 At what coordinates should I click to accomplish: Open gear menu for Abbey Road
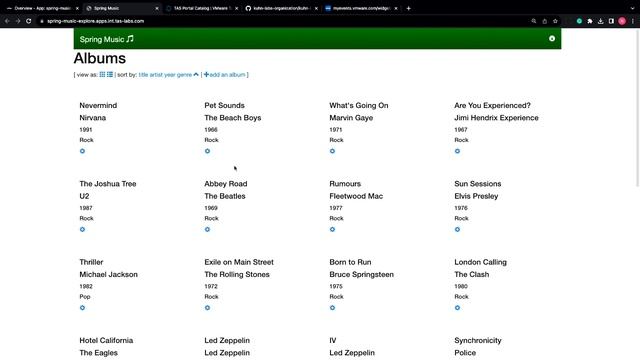pos(207,229)
